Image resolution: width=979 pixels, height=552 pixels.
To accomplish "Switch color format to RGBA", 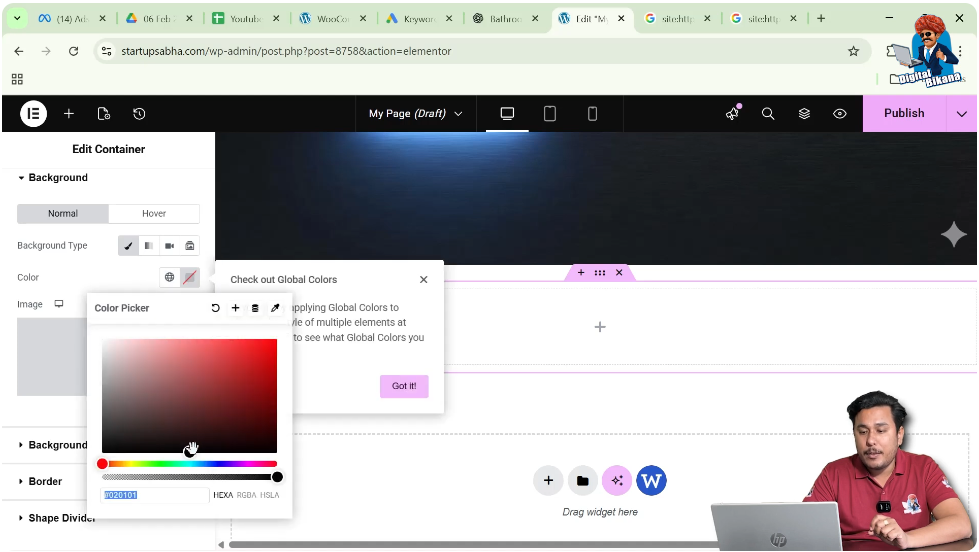I will [247, 495].
